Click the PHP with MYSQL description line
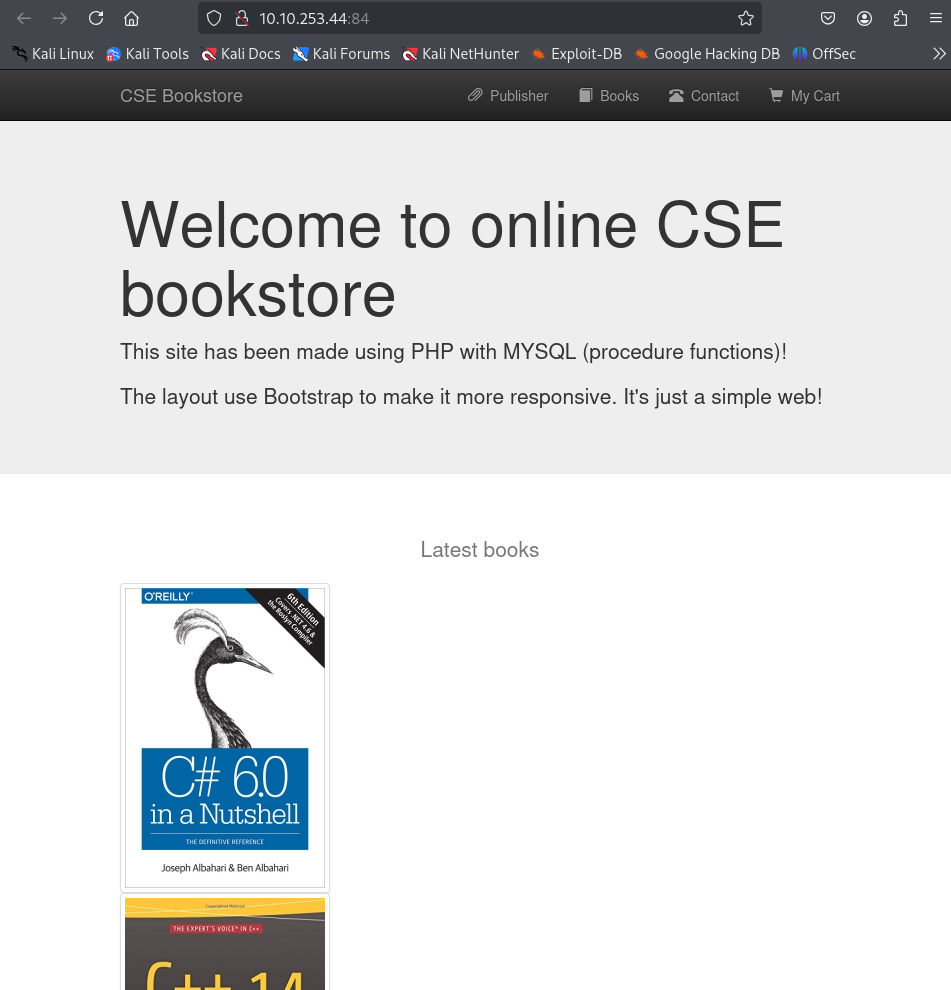Viewport: 951px width, 990px height. (x=453, y=352)
